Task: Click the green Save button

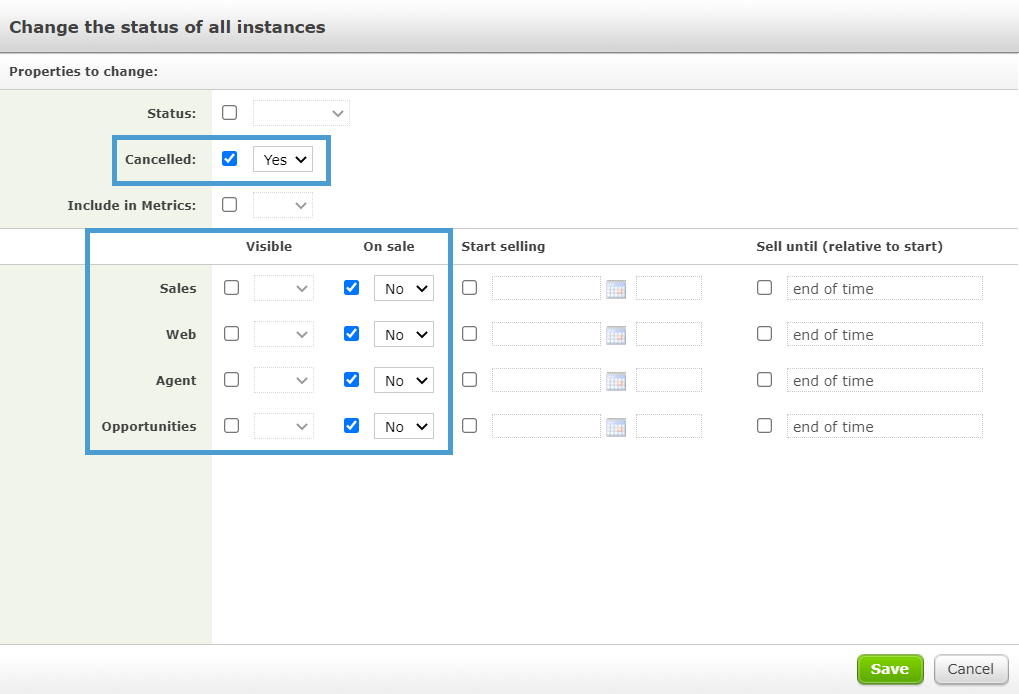Action: pyautogui.click(x=889, y=669)
